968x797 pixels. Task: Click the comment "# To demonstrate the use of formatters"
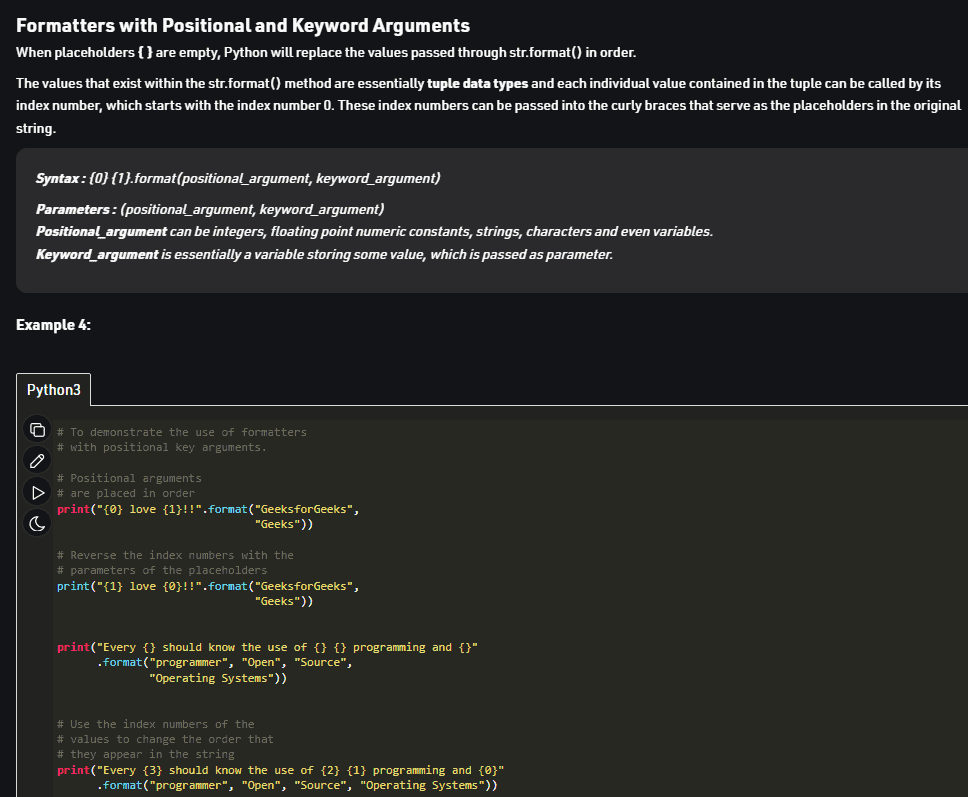pyautogui.click(x=182, y=432)
